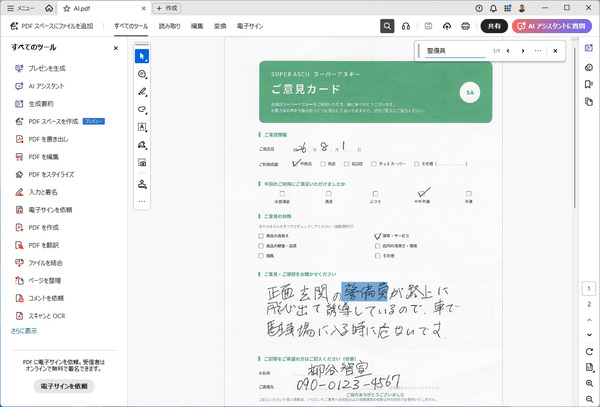Switch to the 読み取り tab

click(170, 26)
